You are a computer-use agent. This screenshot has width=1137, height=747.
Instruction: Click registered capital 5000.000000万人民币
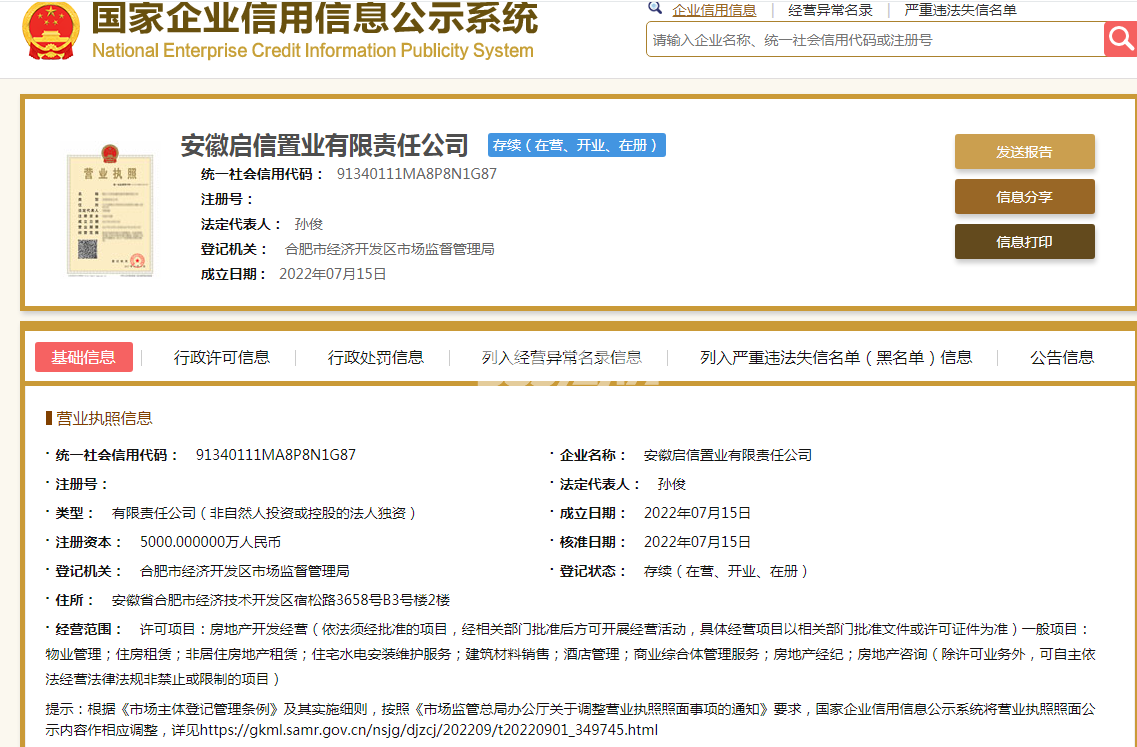point(210,542)
